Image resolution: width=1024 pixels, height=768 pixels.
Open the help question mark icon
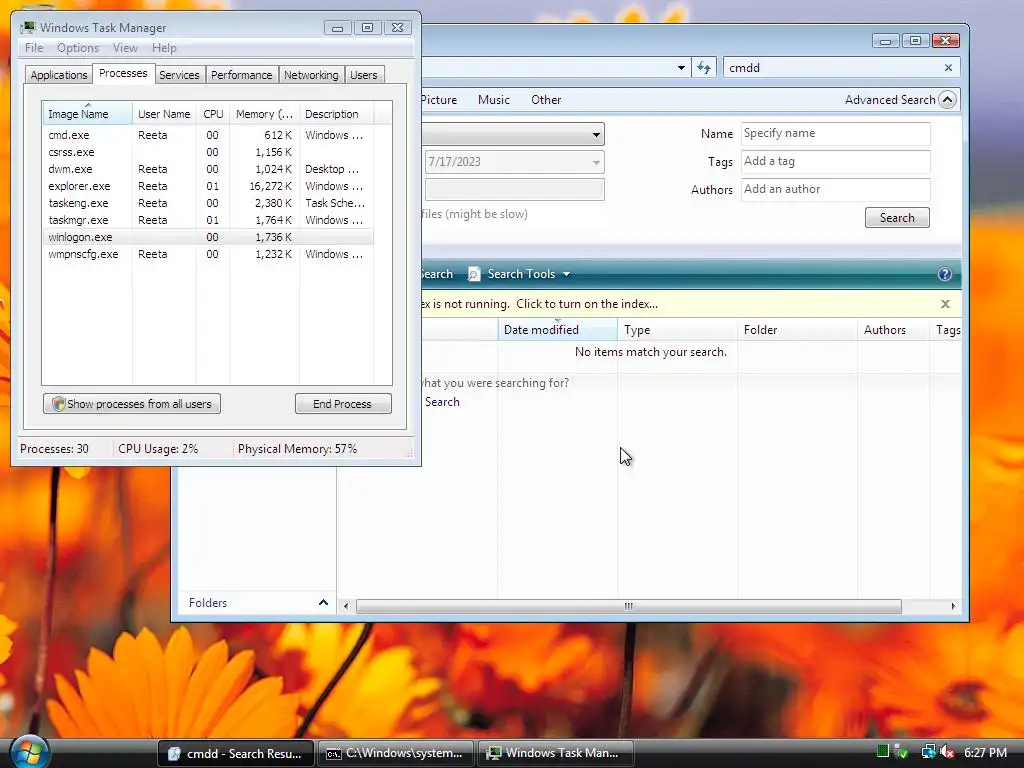(x=944, y=274)
